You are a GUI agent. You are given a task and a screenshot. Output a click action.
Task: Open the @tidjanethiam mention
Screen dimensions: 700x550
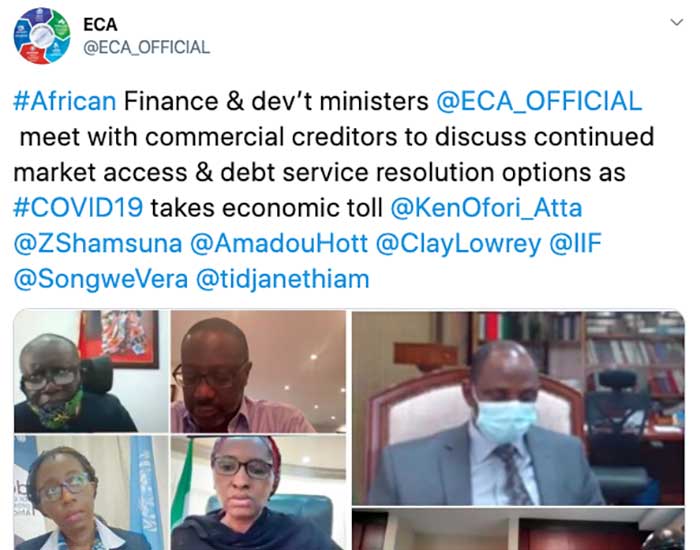pyautogui.click(x=283, y=280)
